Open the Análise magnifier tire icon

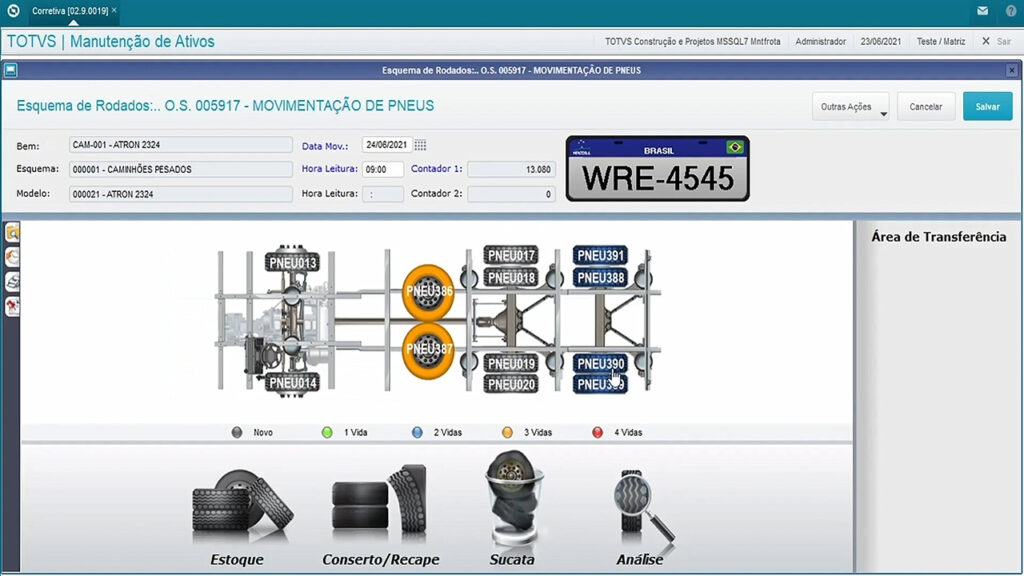[x=643, y=507]
